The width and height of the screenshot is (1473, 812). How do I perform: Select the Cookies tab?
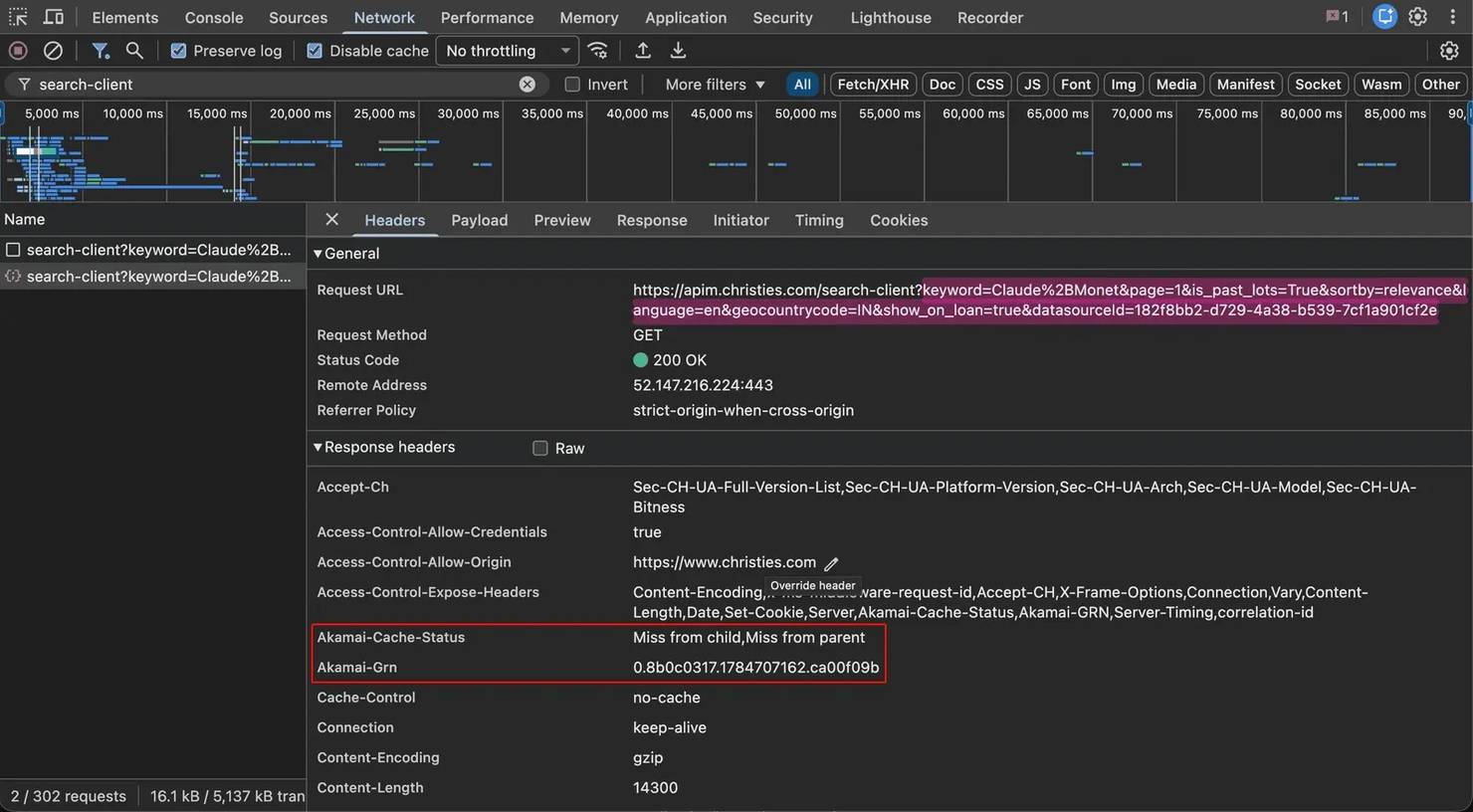(899, 221)
